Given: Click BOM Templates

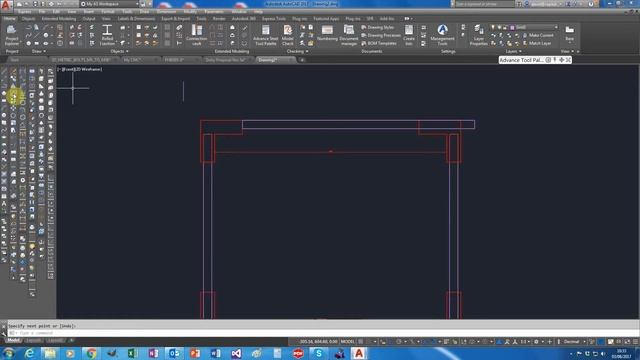Looking at the screenshot, I should pyautogui.click(x=378, y=43).
